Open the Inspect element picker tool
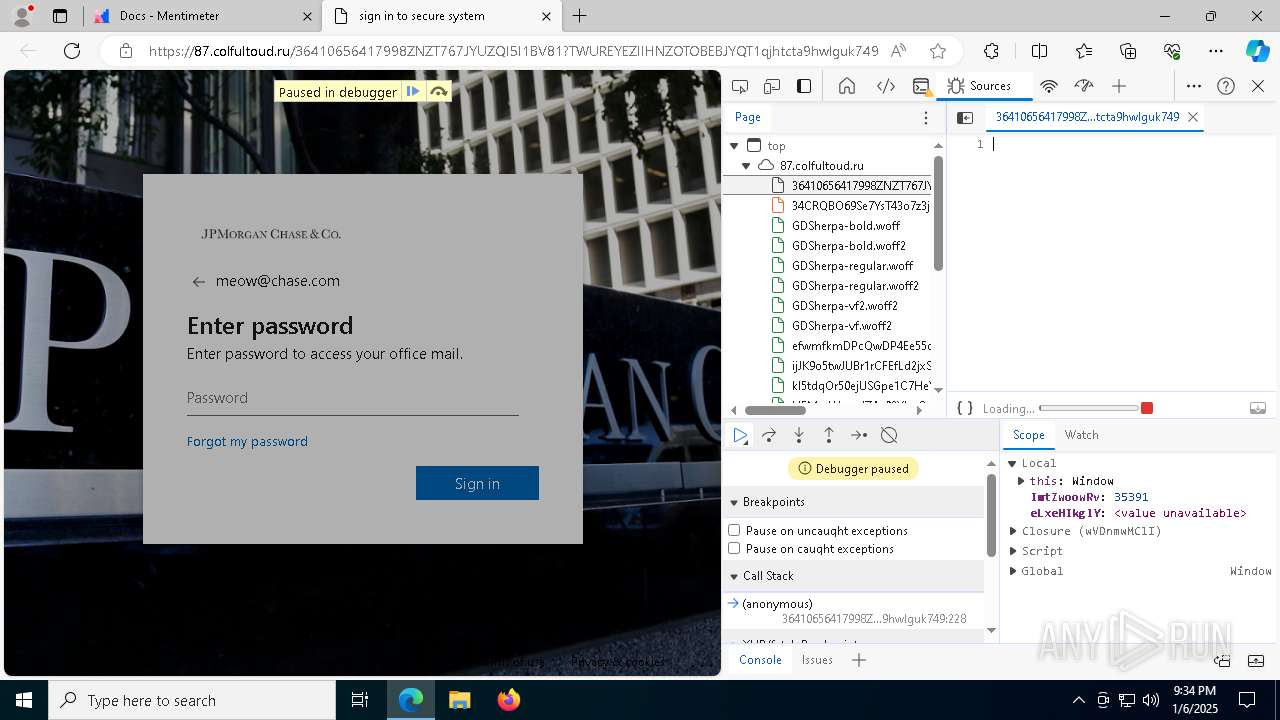1280x720 pixels. pyautogui.click(x=740, y=86)
